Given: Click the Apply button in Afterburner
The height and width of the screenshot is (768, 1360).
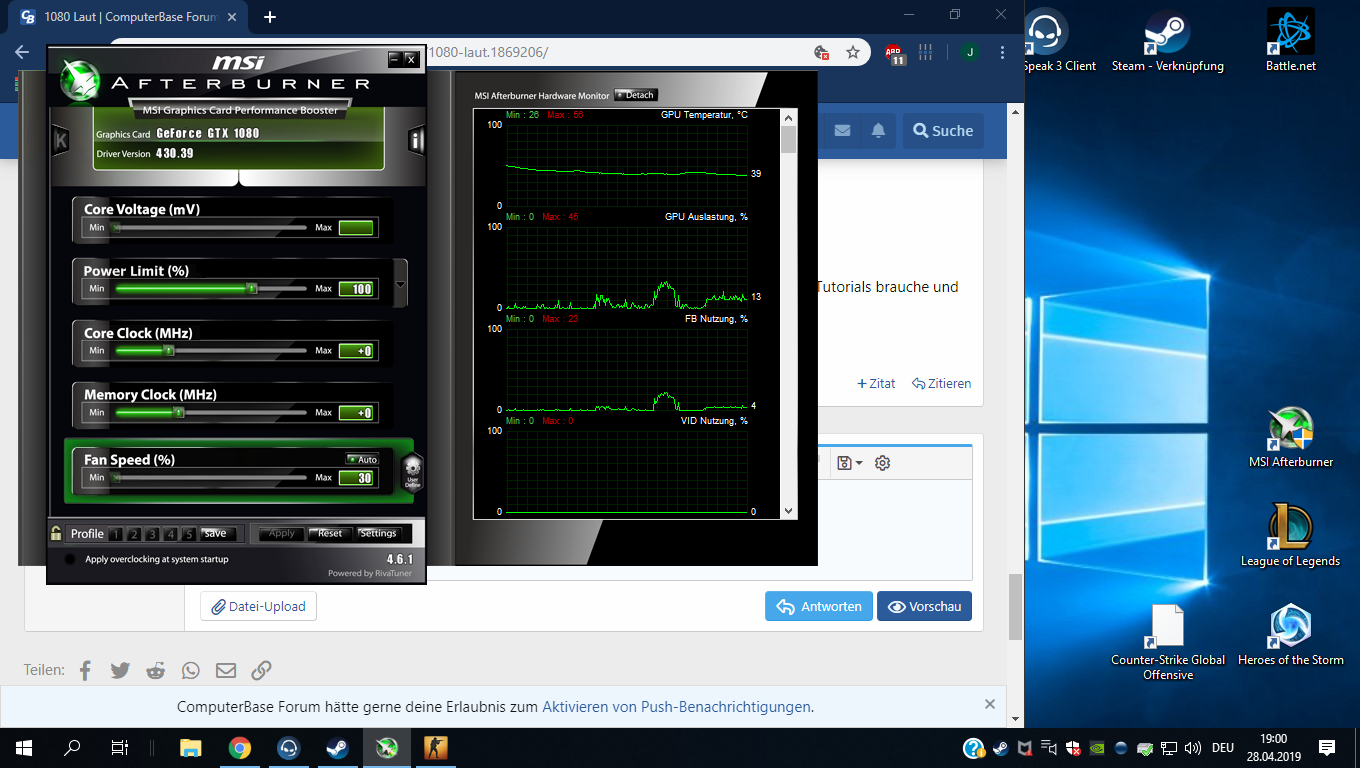Looking at the screenshot, I should [x=282, y=533].
